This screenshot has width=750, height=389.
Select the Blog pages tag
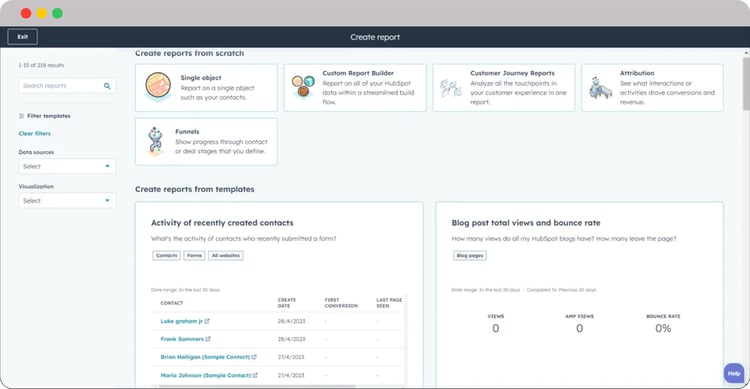click(470, 256)
